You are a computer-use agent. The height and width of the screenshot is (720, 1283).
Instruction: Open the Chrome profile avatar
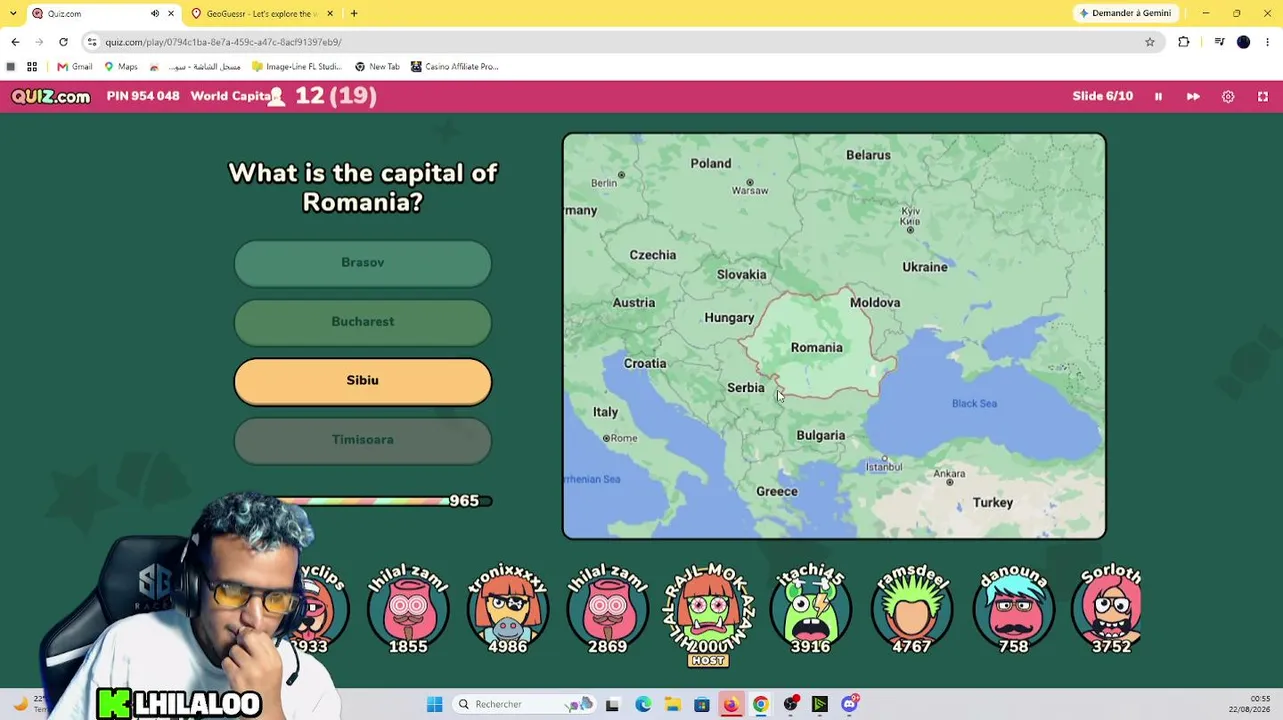point(1244,42)
